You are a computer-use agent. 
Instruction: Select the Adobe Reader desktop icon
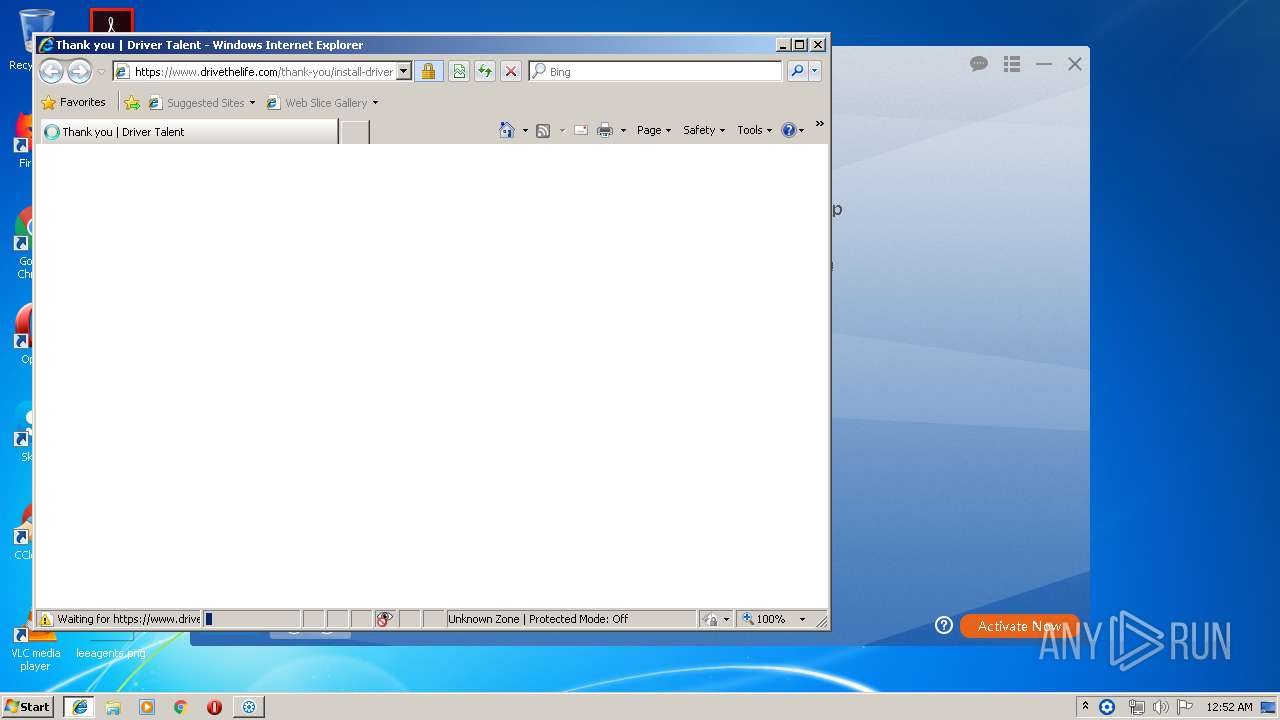click(112, 21)
